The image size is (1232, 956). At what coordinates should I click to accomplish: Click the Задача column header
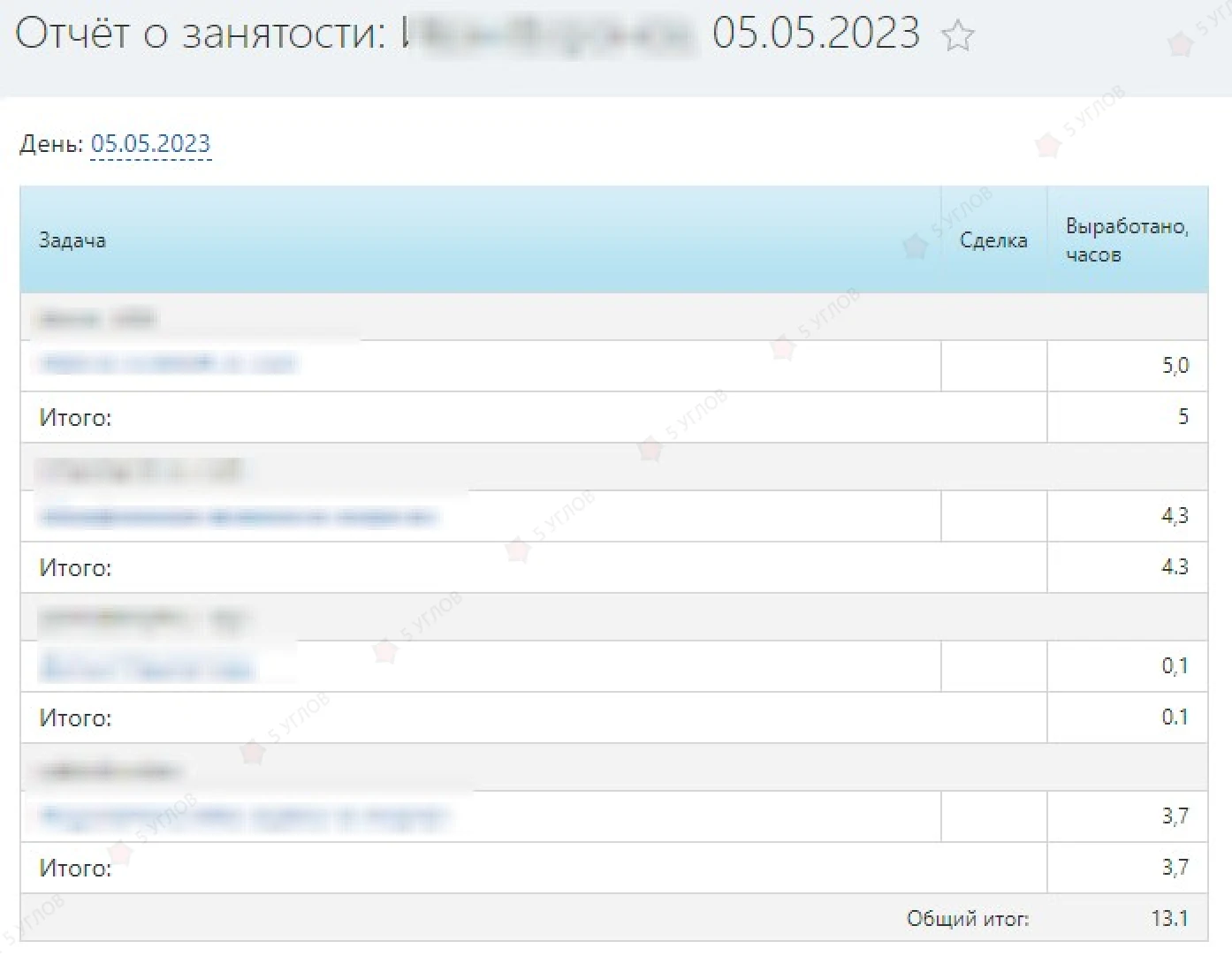pyautogui.click(x=72, y=240)
